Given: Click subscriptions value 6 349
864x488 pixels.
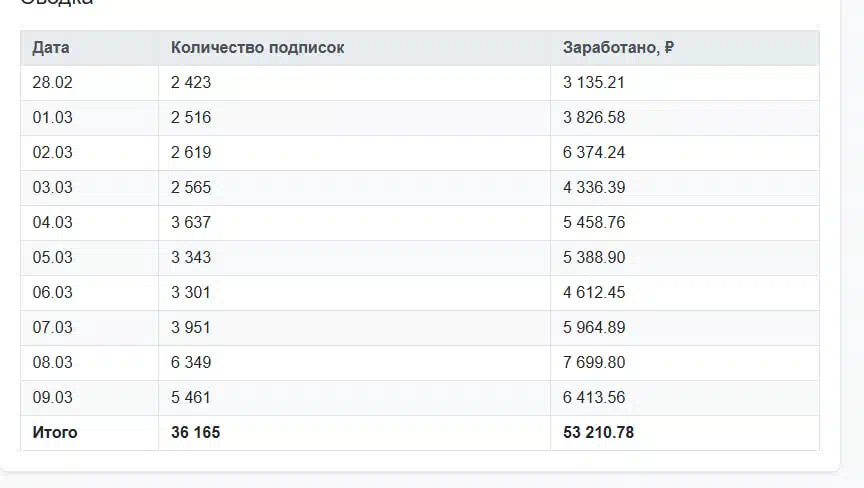Looking at the screenshot, I should click(x=191, y=363).
